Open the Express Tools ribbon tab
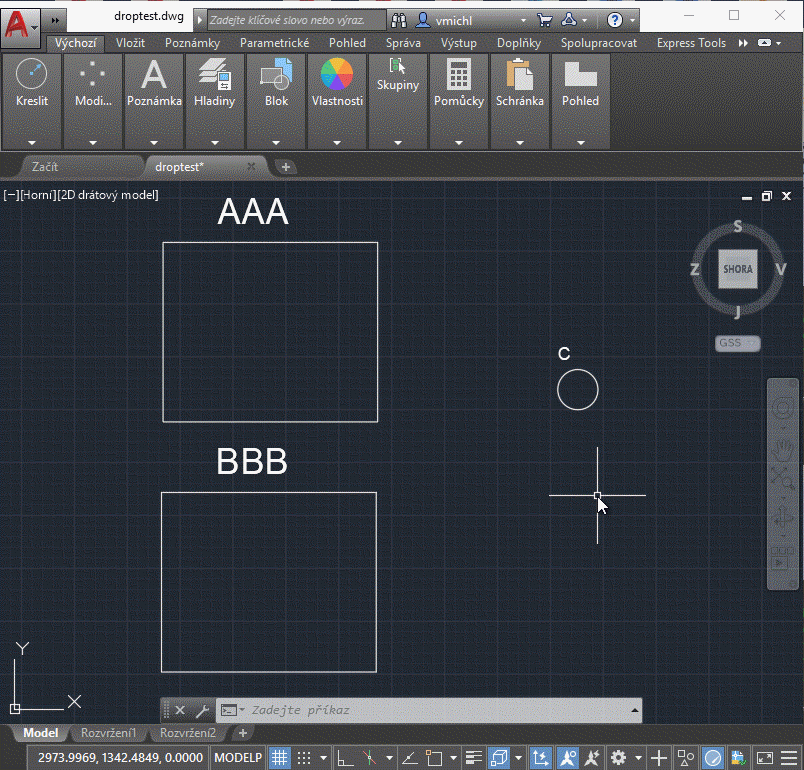Viewport: 804px width, 770px height. coord(691,43)
